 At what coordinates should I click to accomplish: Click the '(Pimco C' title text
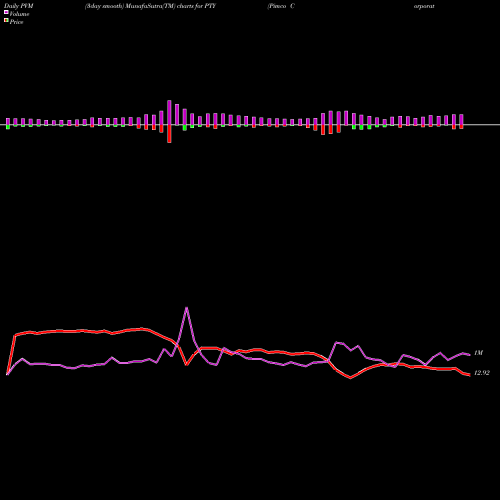(281, 6)
